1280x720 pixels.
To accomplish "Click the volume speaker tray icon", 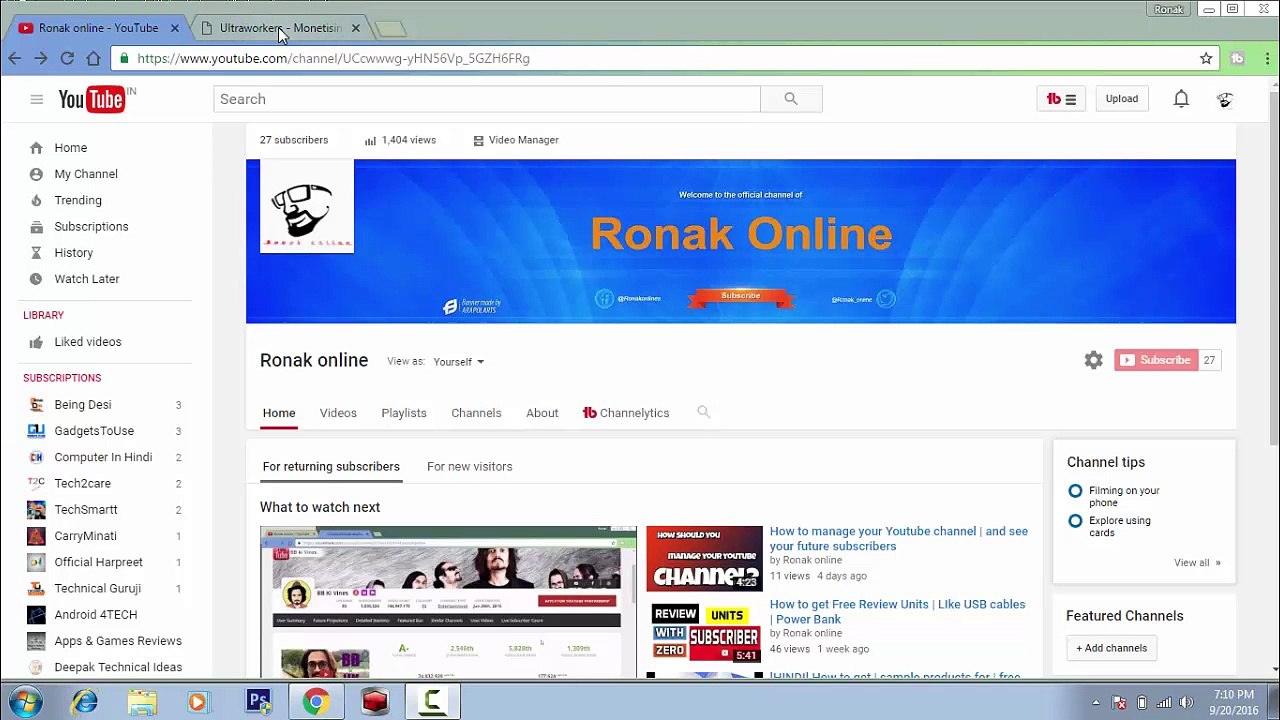I will 1186,702.
